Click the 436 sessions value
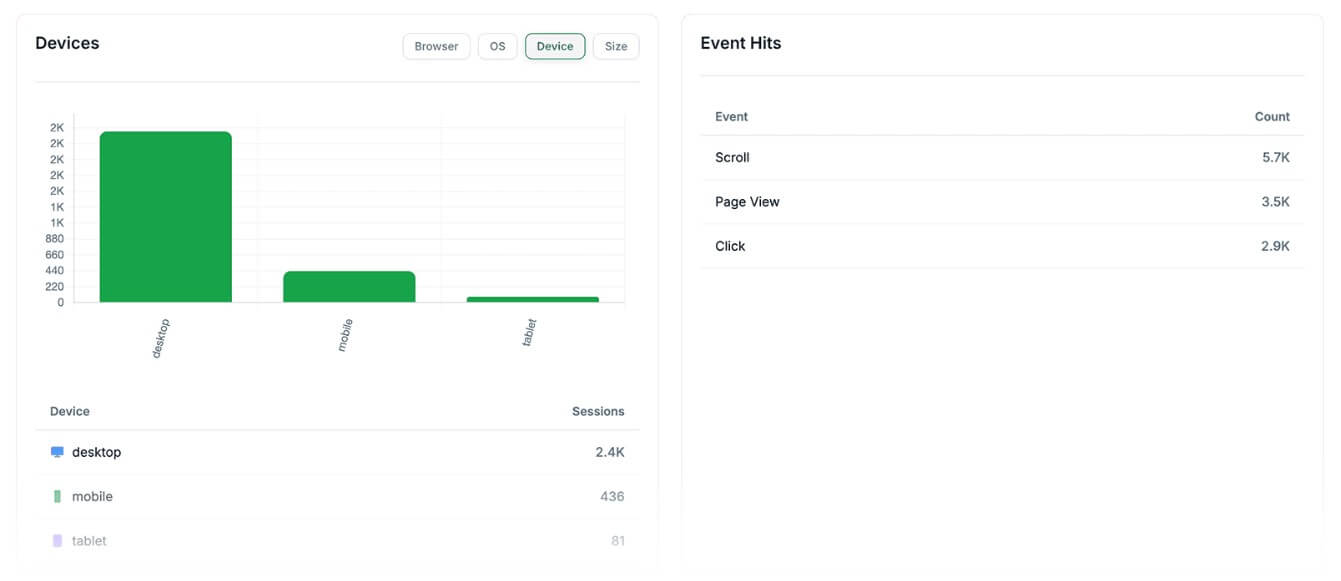The width and height of the screenshot is (1341, 581). point(612,496)
